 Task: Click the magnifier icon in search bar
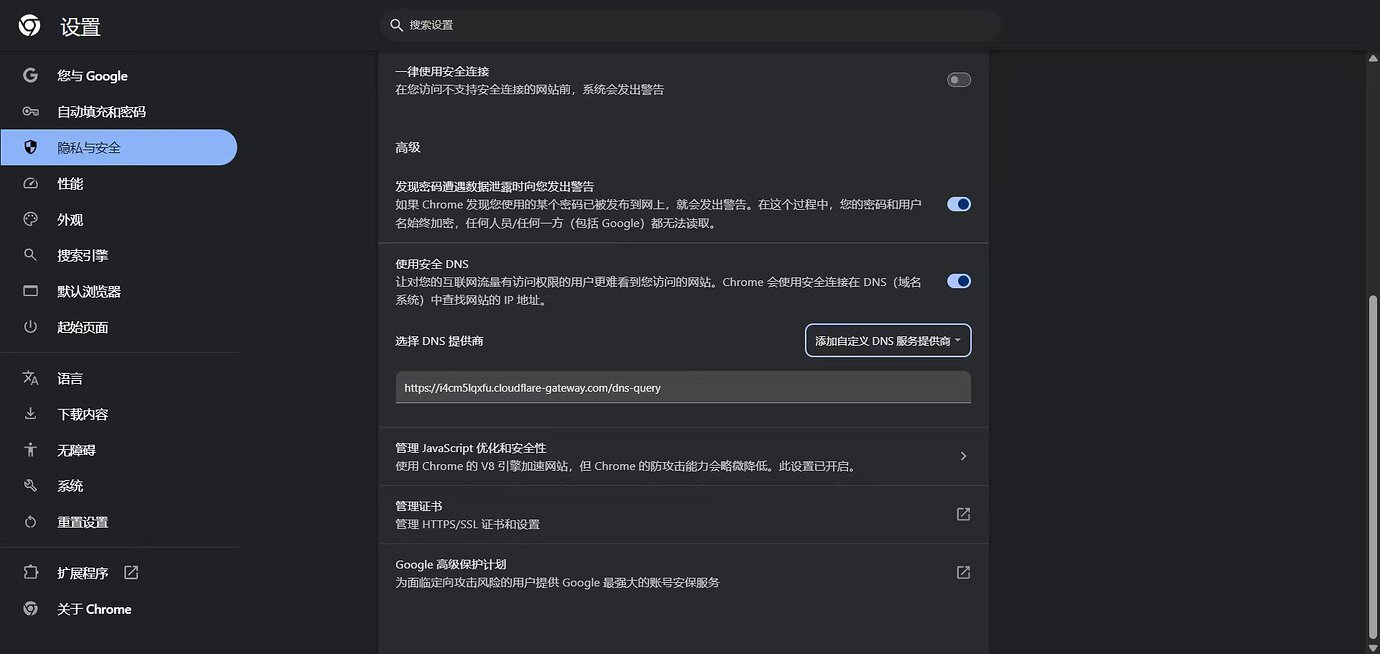397,25
